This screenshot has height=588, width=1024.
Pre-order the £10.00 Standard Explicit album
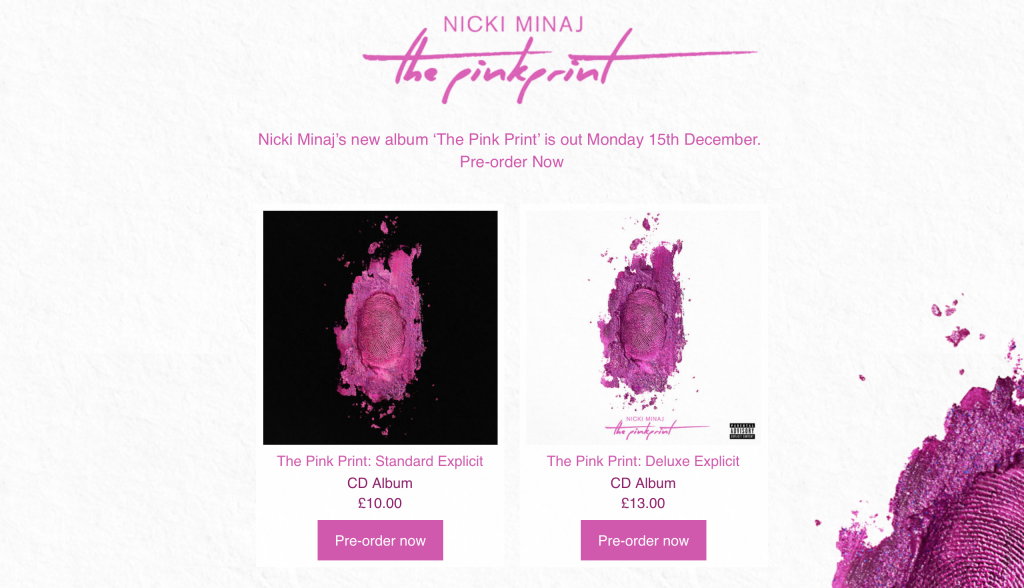[x=380, y=540]
